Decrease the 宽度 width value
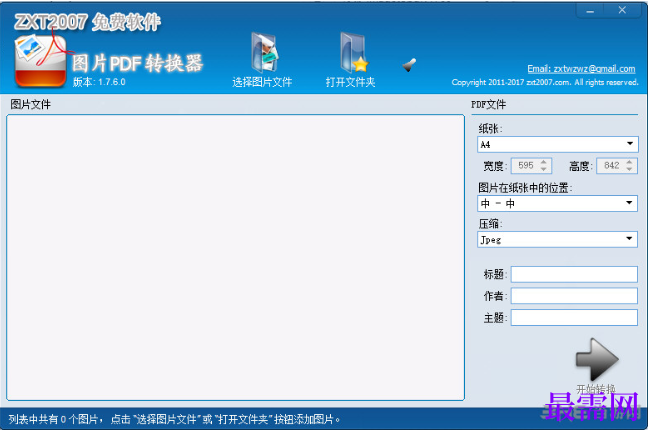 point(544,169)
